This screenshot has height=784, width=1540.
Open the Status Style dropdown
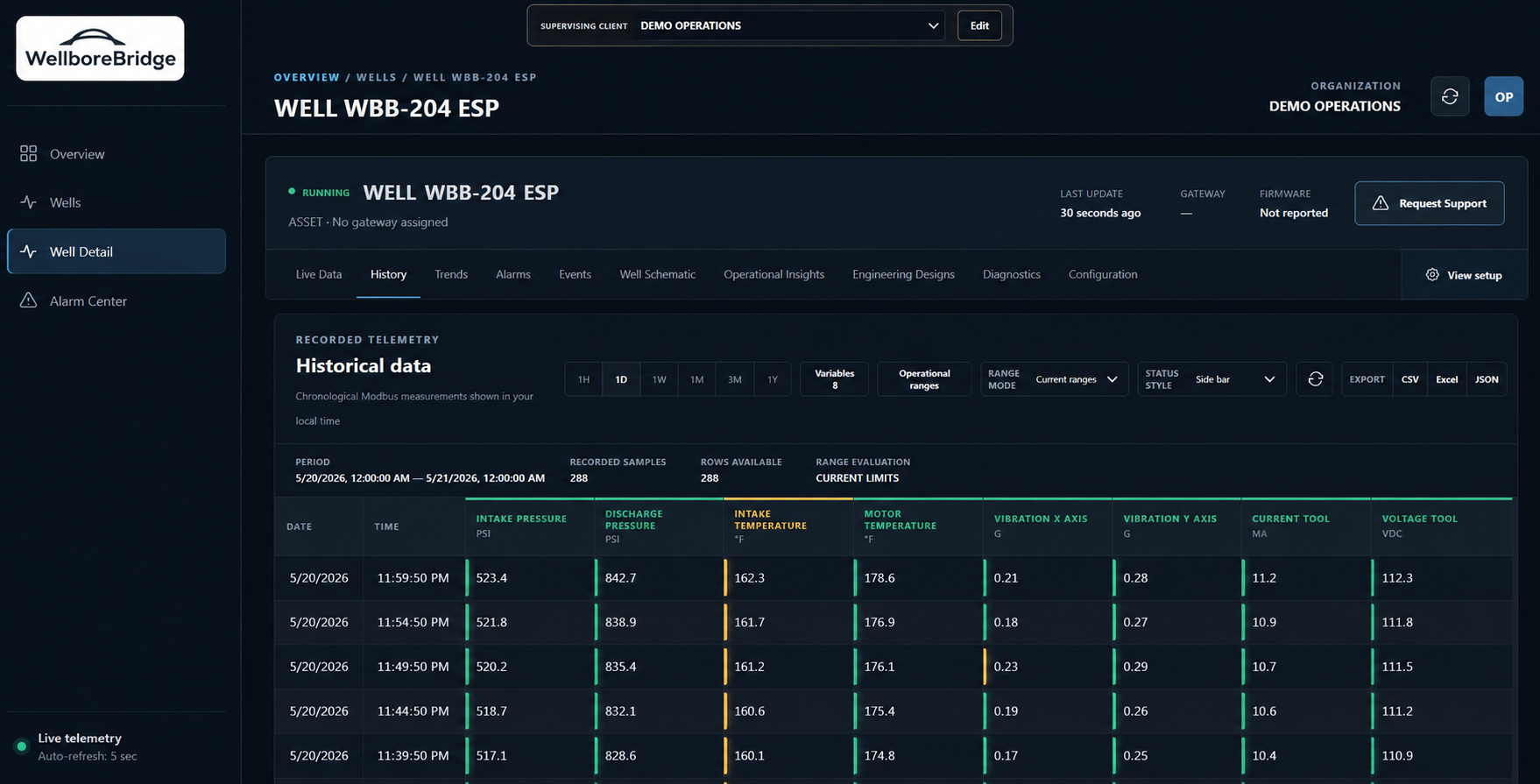1212,379
